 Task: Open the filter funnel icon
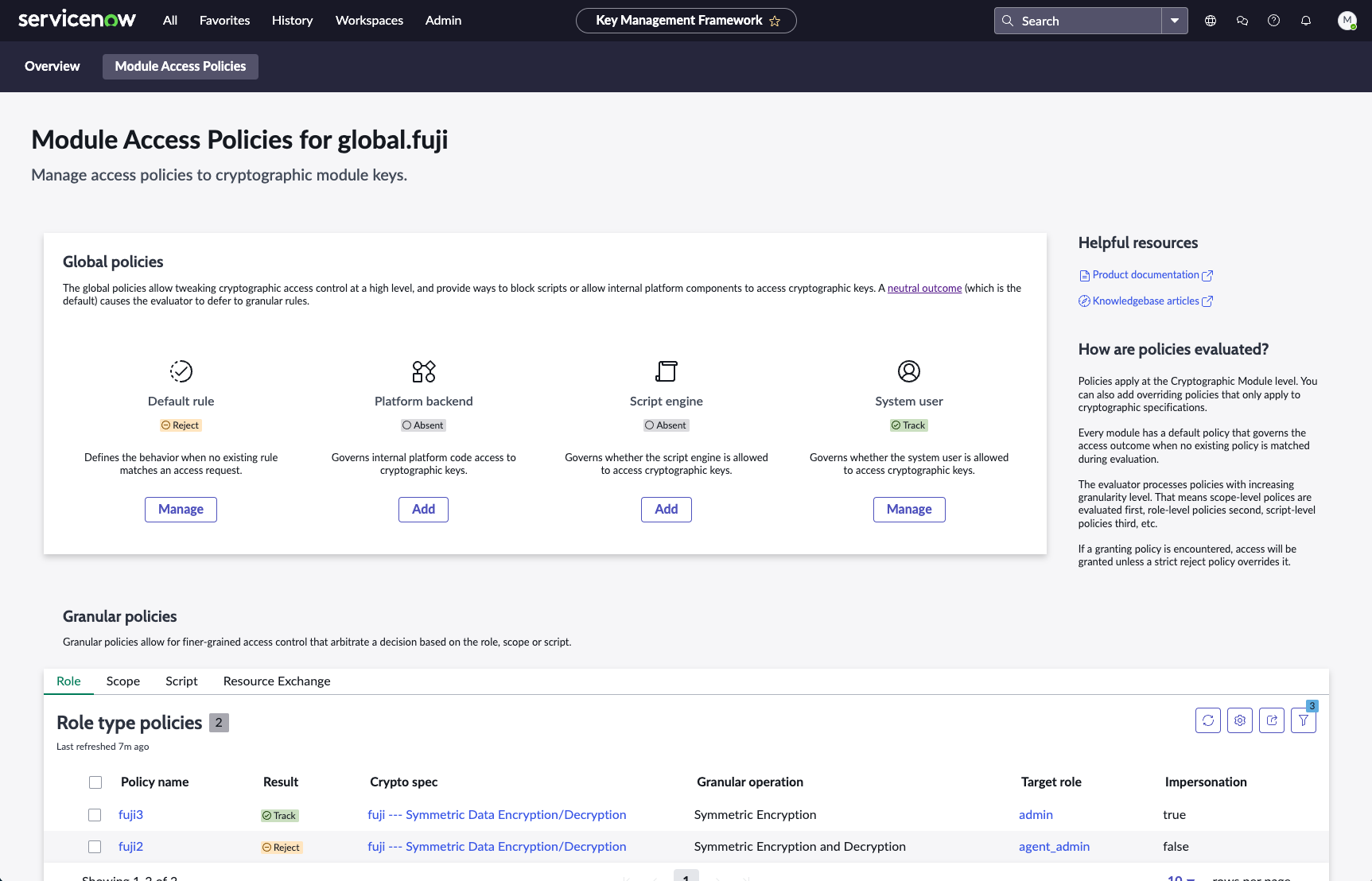[1304, 720]
